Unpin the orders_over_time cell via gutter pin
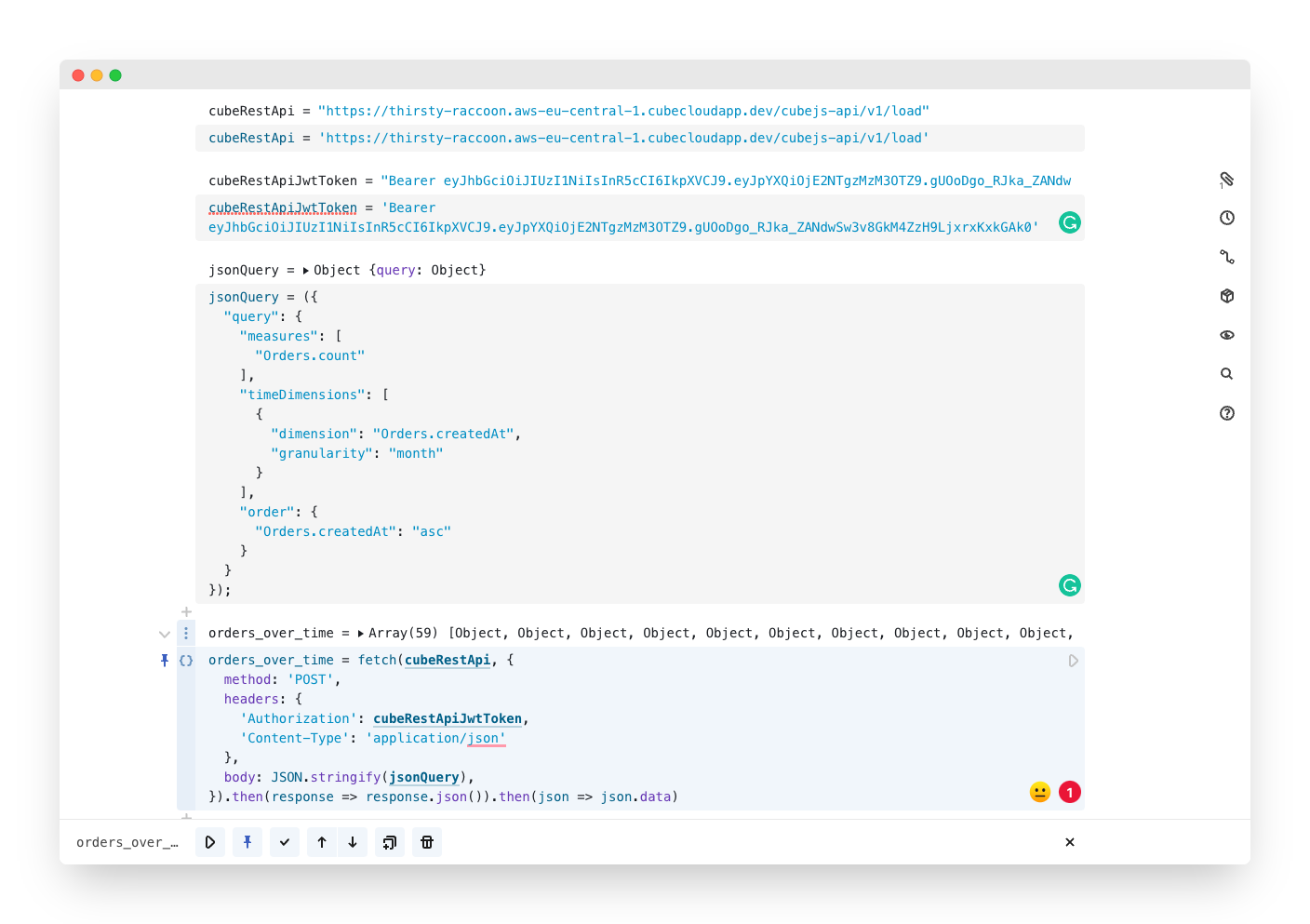 (x=165, y=660)
